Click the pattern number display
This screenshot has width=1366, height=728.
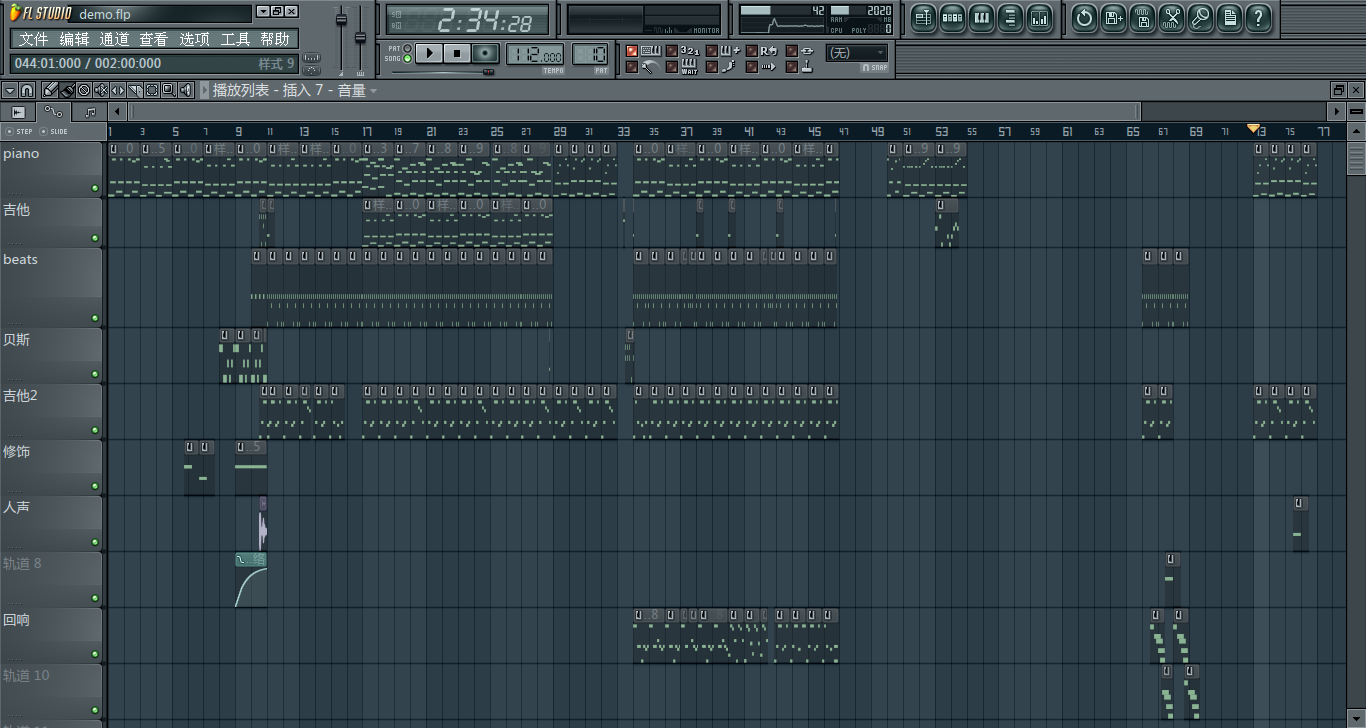point(590,54)
